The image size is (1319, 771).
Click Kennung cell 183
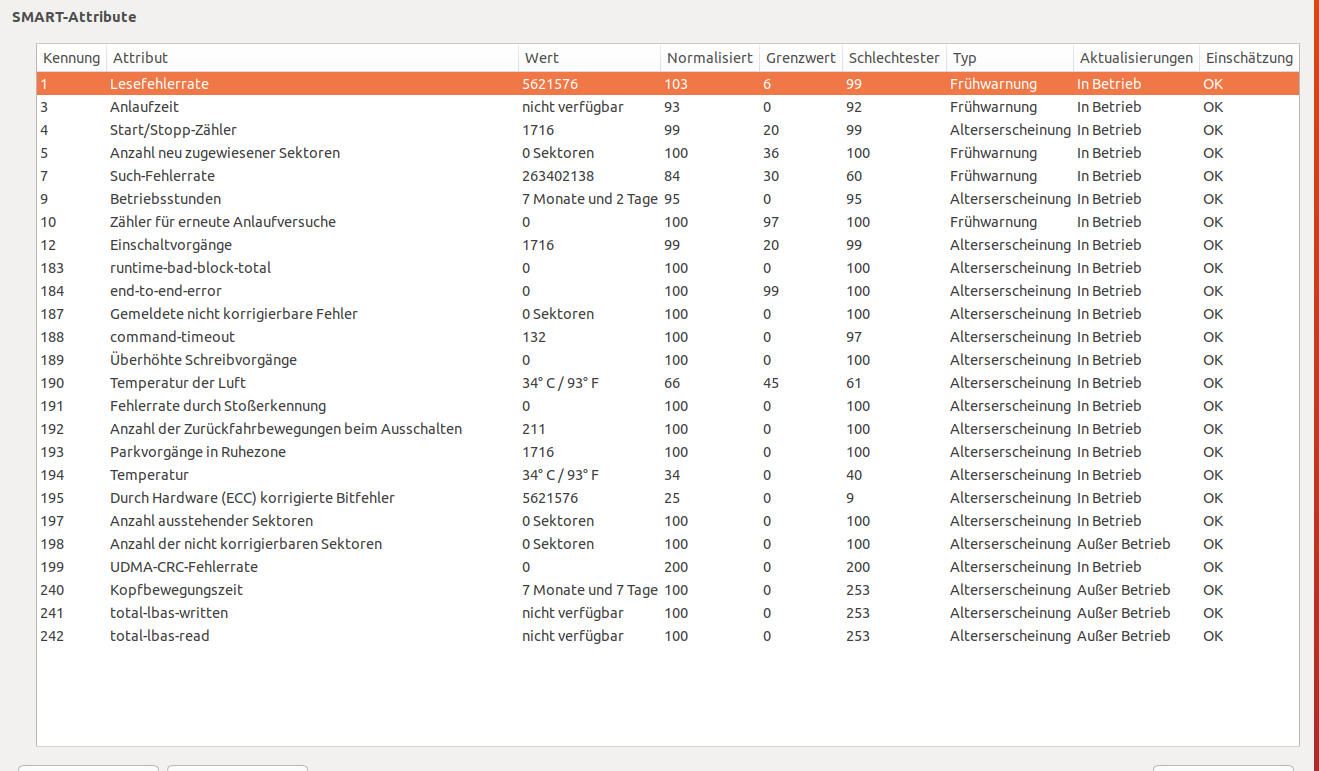(x=52, y=268)
